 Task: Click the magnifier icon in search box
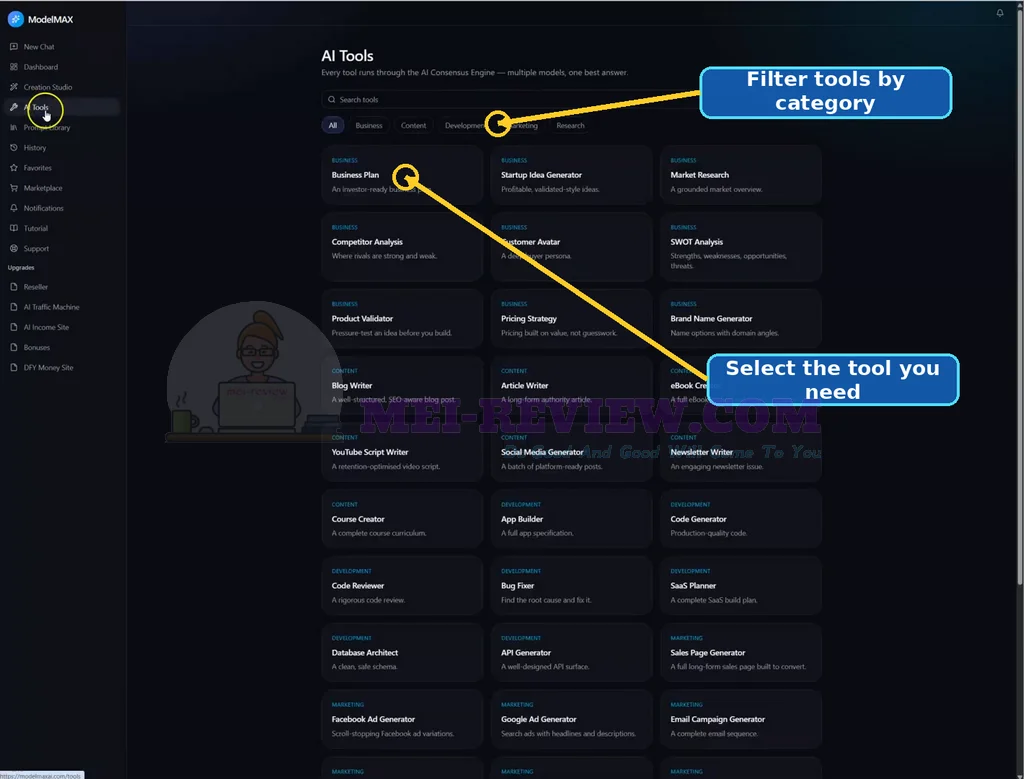[332, 100]
